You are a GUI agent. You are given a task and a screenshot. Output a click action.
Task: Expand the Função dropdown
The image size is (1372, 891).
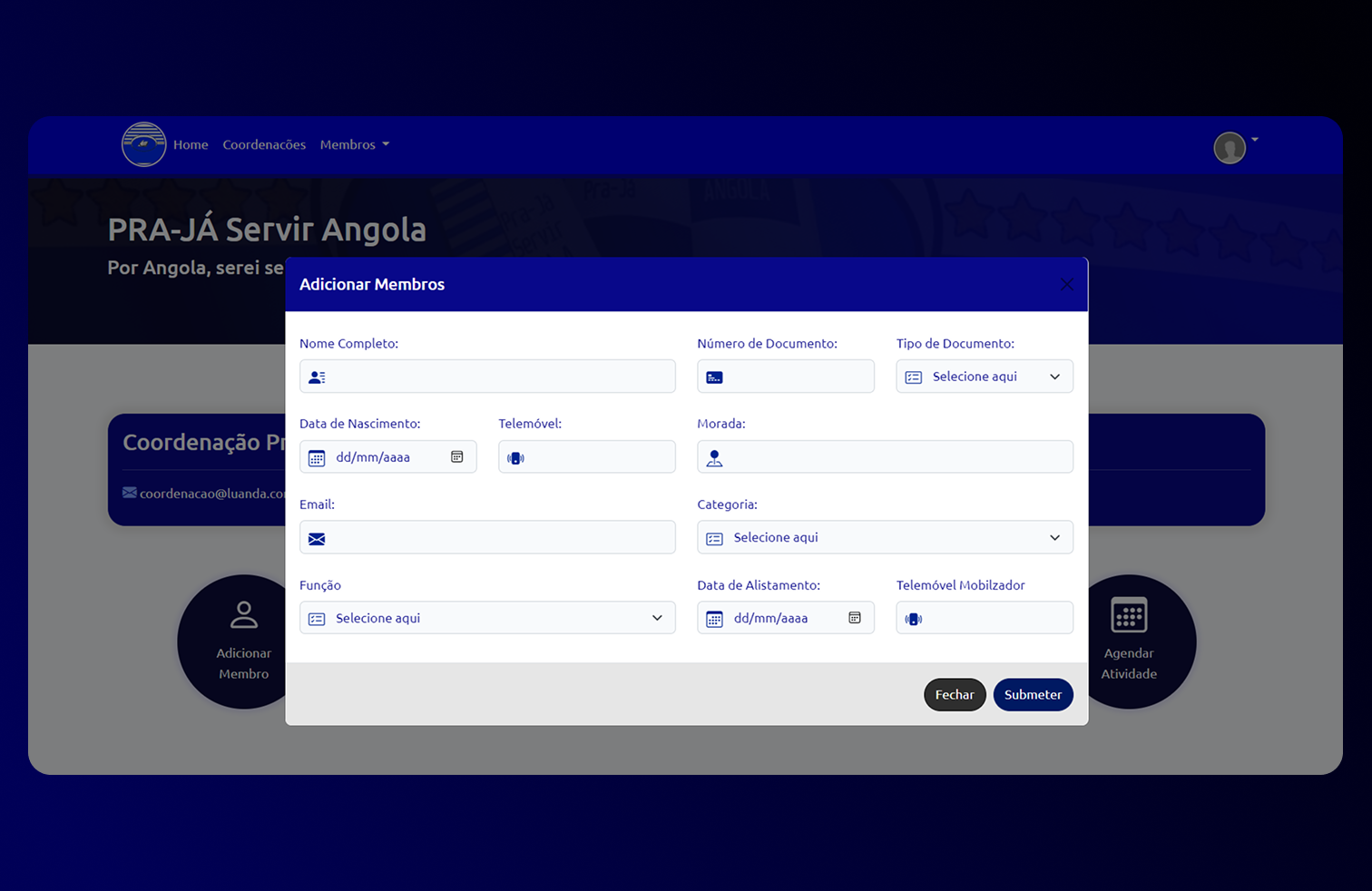(x=487, y=619)
